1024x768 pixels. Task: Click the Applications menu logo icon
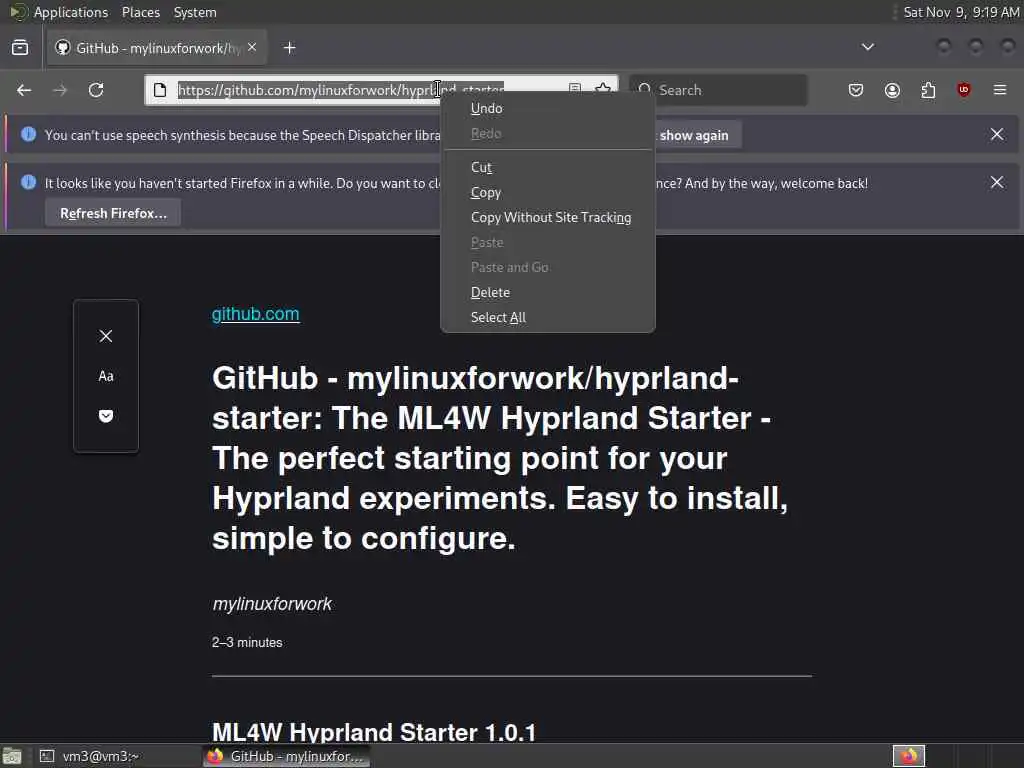(18, 12)
